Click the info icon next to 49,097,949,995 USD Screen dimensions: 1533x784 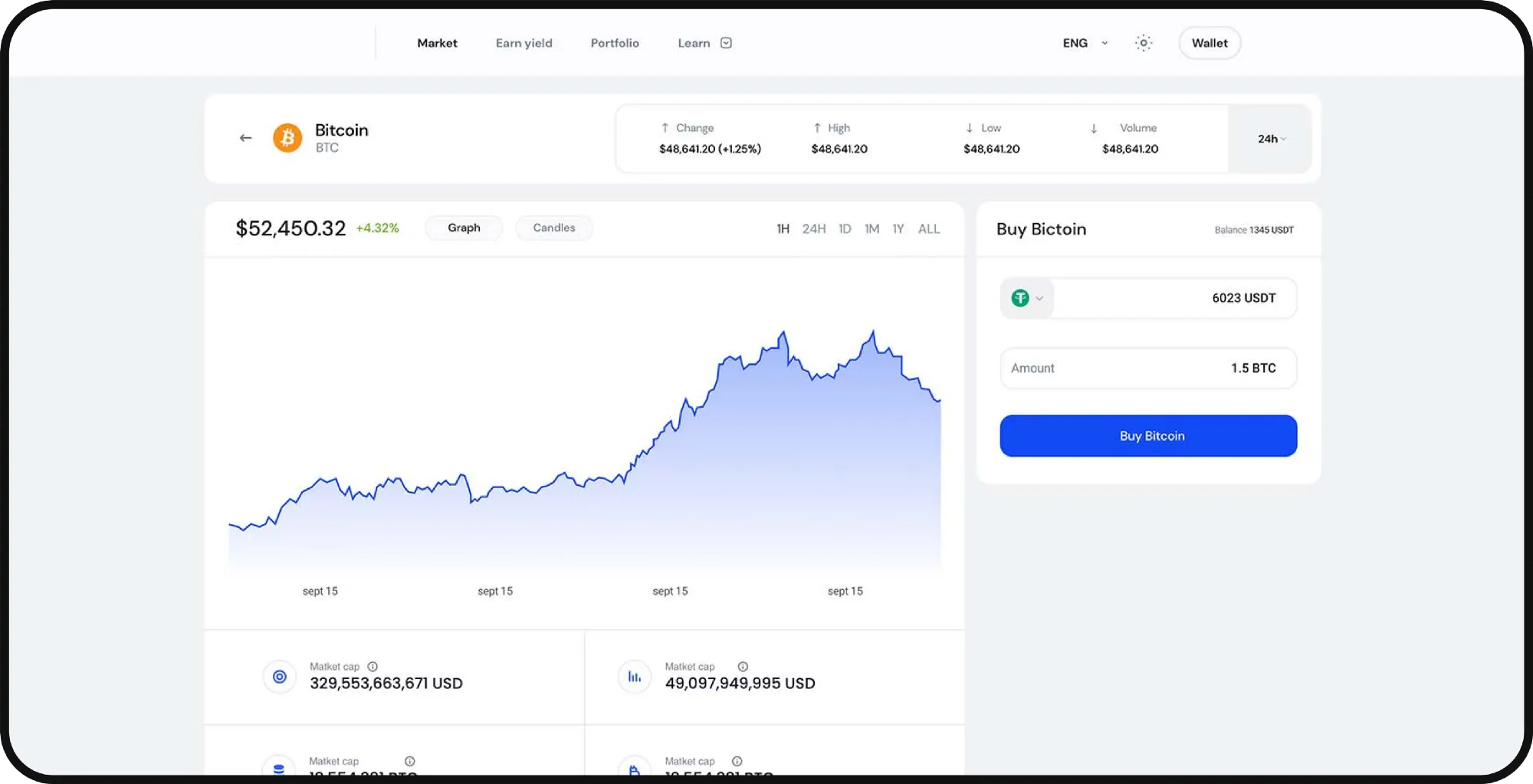(x=743, y=667)
